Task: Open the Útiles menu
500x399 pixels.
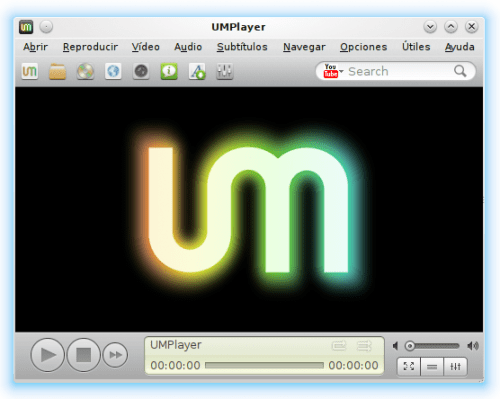Action: 416,47
